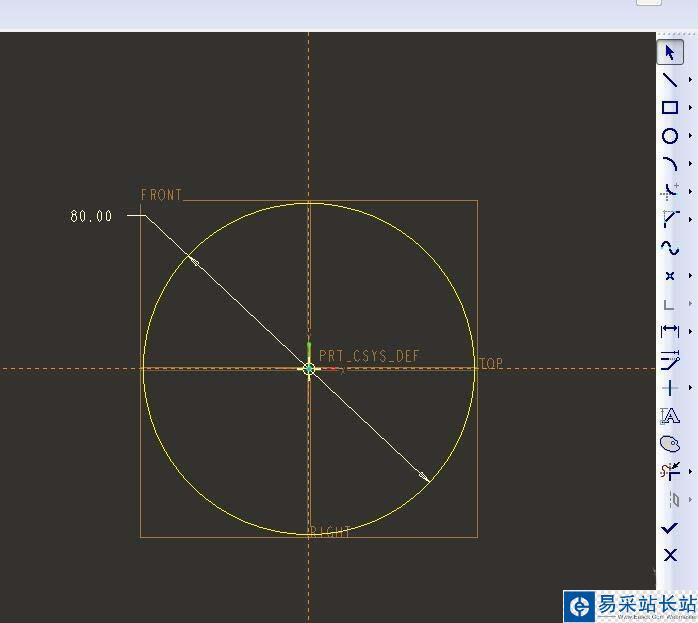698x623 pixels.
Task: Select the Fillet tool
Action: tap(670, 191)
